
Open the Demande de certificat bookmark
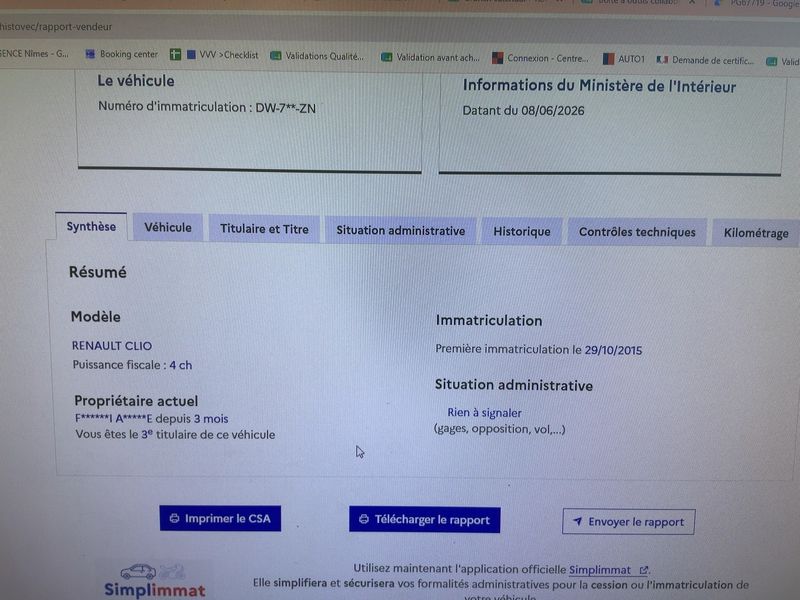click(x=705, y=60)
